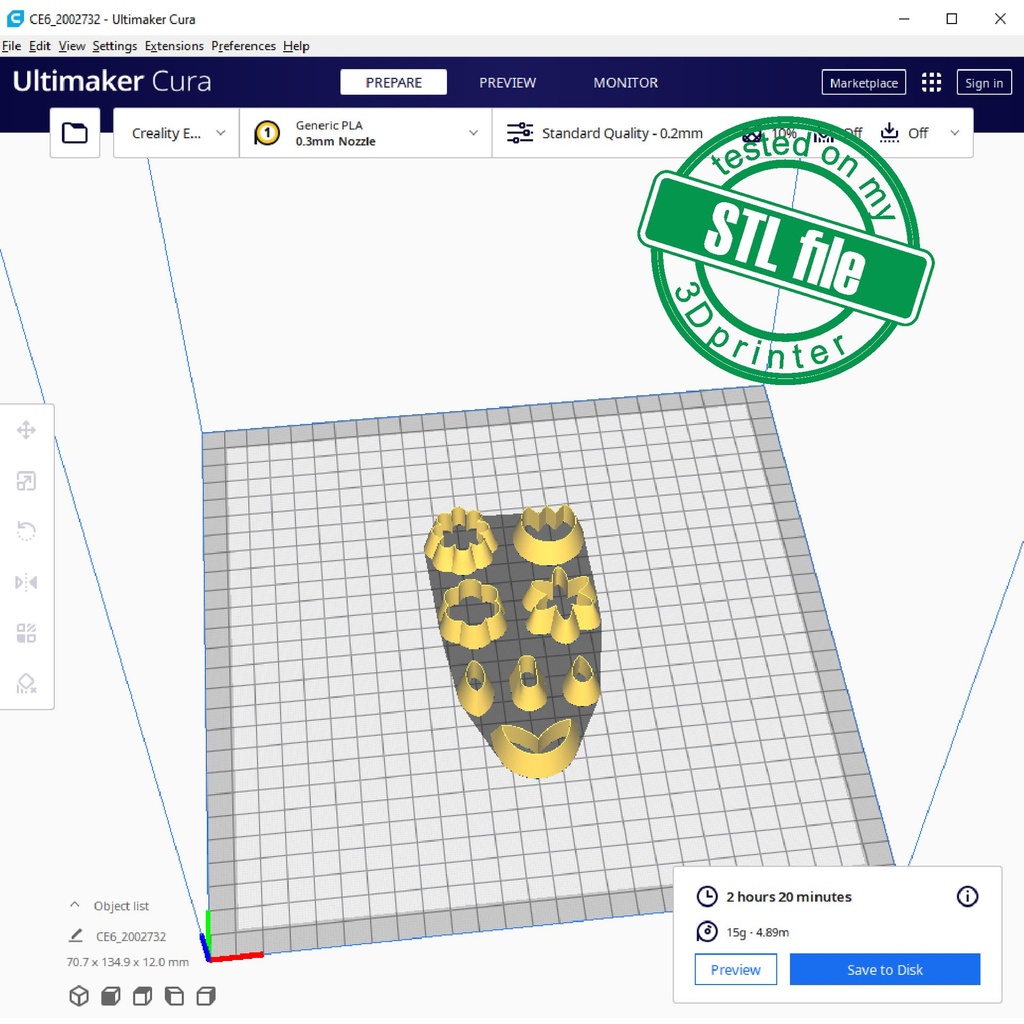This screenshot has height=1024, width=1024.
Task: Select the Scale tool in left toolbar
Action: coord(26,482)
